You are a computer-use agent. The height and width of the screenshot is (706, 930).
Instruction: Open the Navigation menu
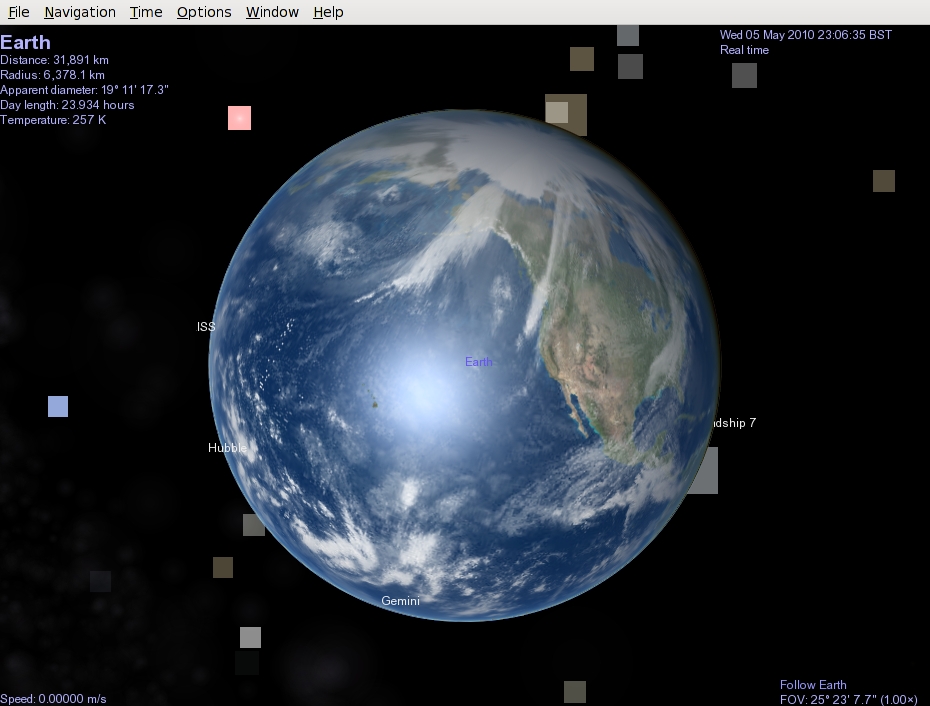[80, 12]
